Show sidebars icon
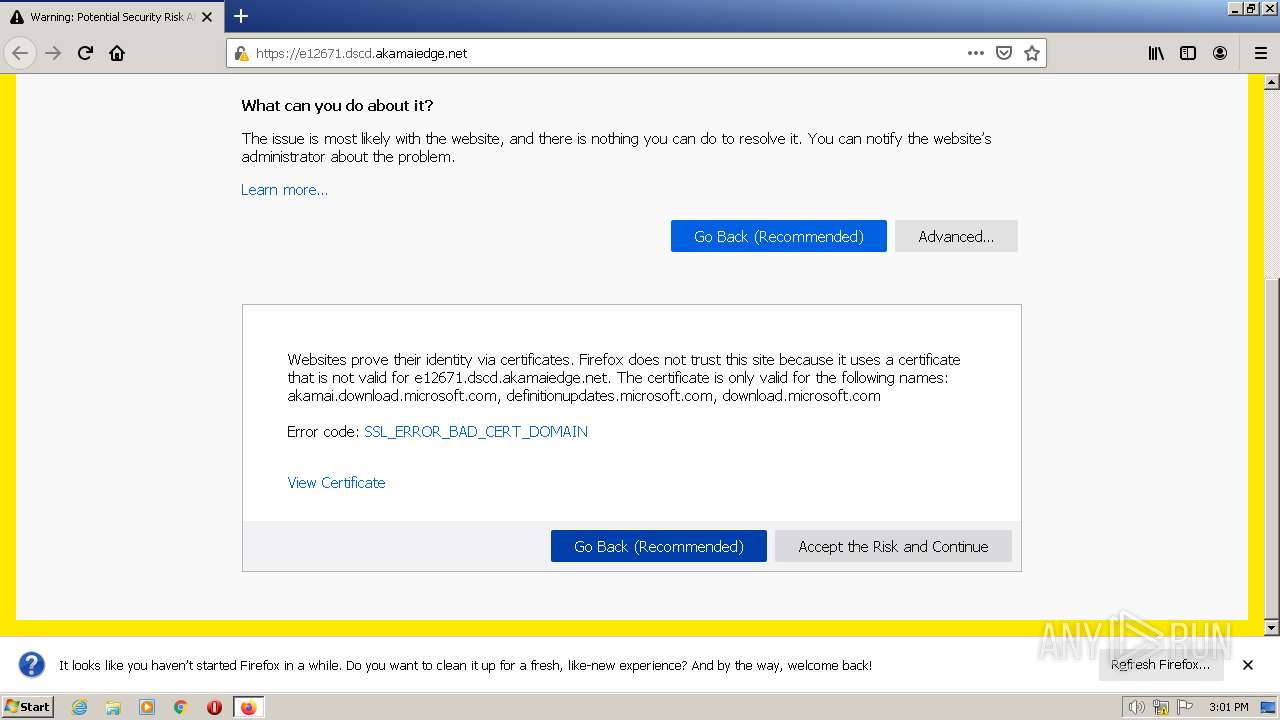The image size is (1280, 720). pyautogui.click(x=1188, y=53)
